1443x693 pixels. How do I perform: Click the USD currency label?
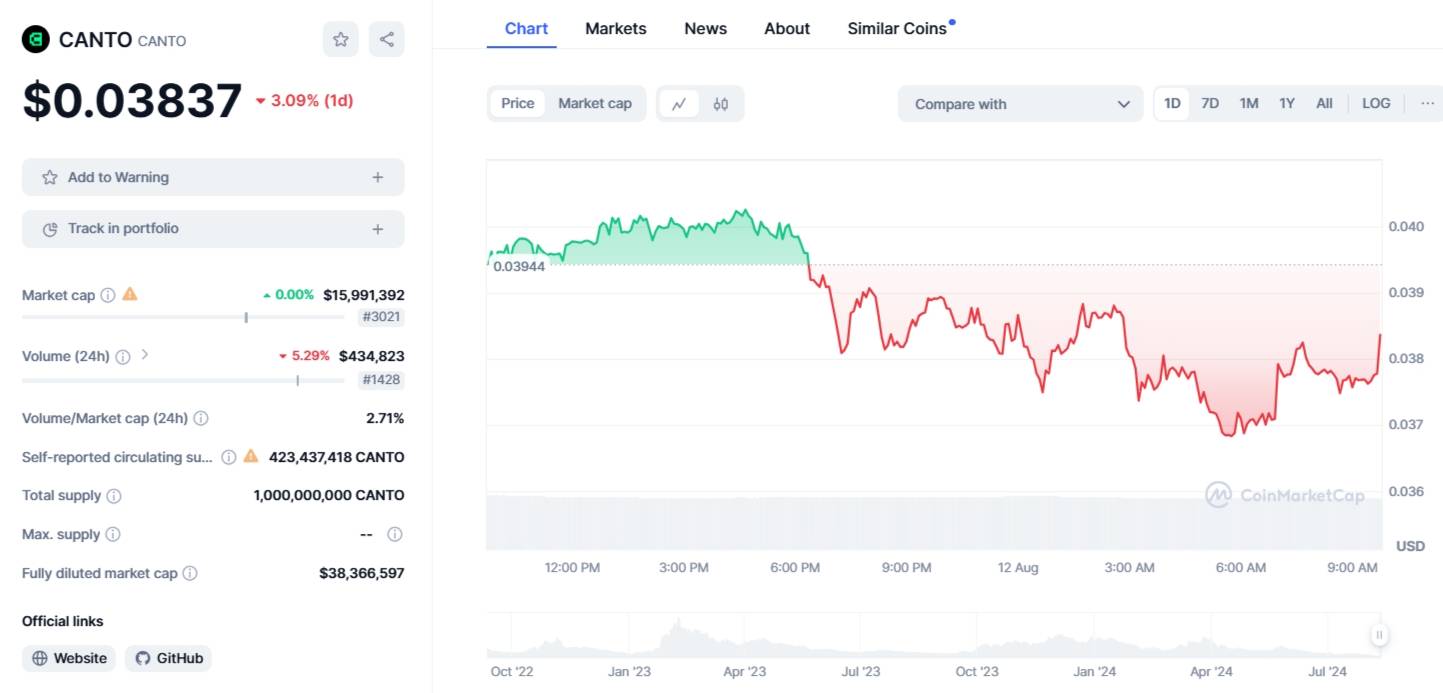click(1410, 546)
